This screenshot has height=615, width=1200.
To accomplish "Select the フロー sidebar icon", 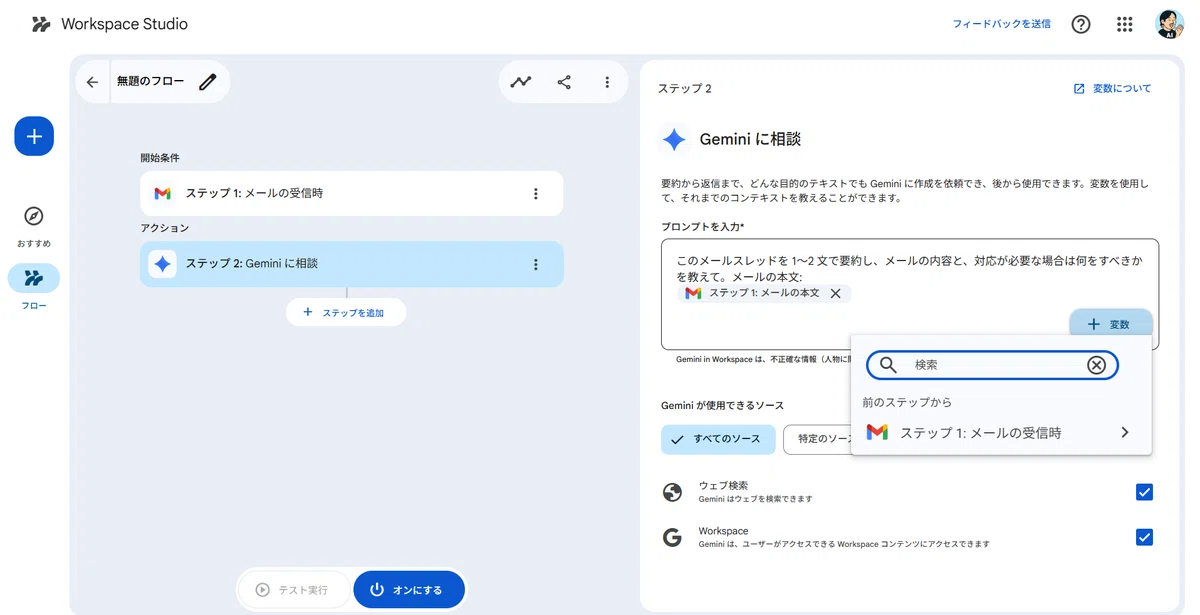I will click(34, 278).
